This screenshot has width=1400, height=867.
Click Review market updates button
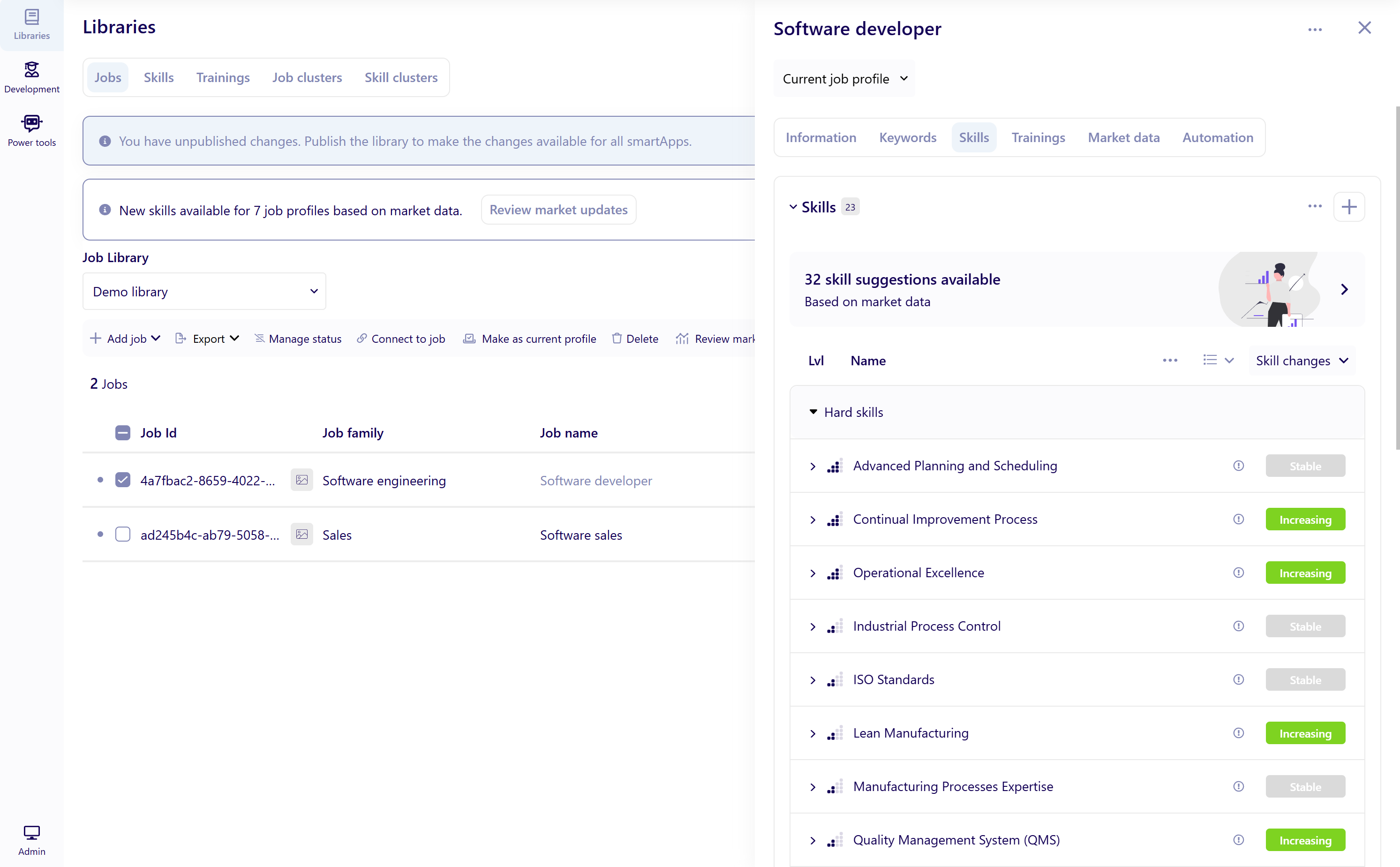(558, 210)
